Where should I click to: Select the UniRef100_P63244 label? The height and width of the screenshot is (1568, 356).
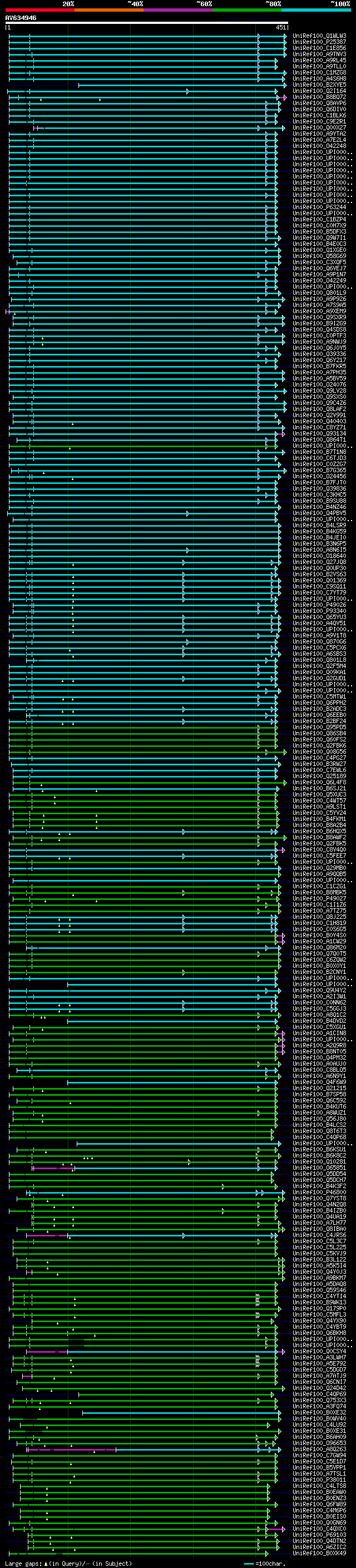click(x=319, y=207)
